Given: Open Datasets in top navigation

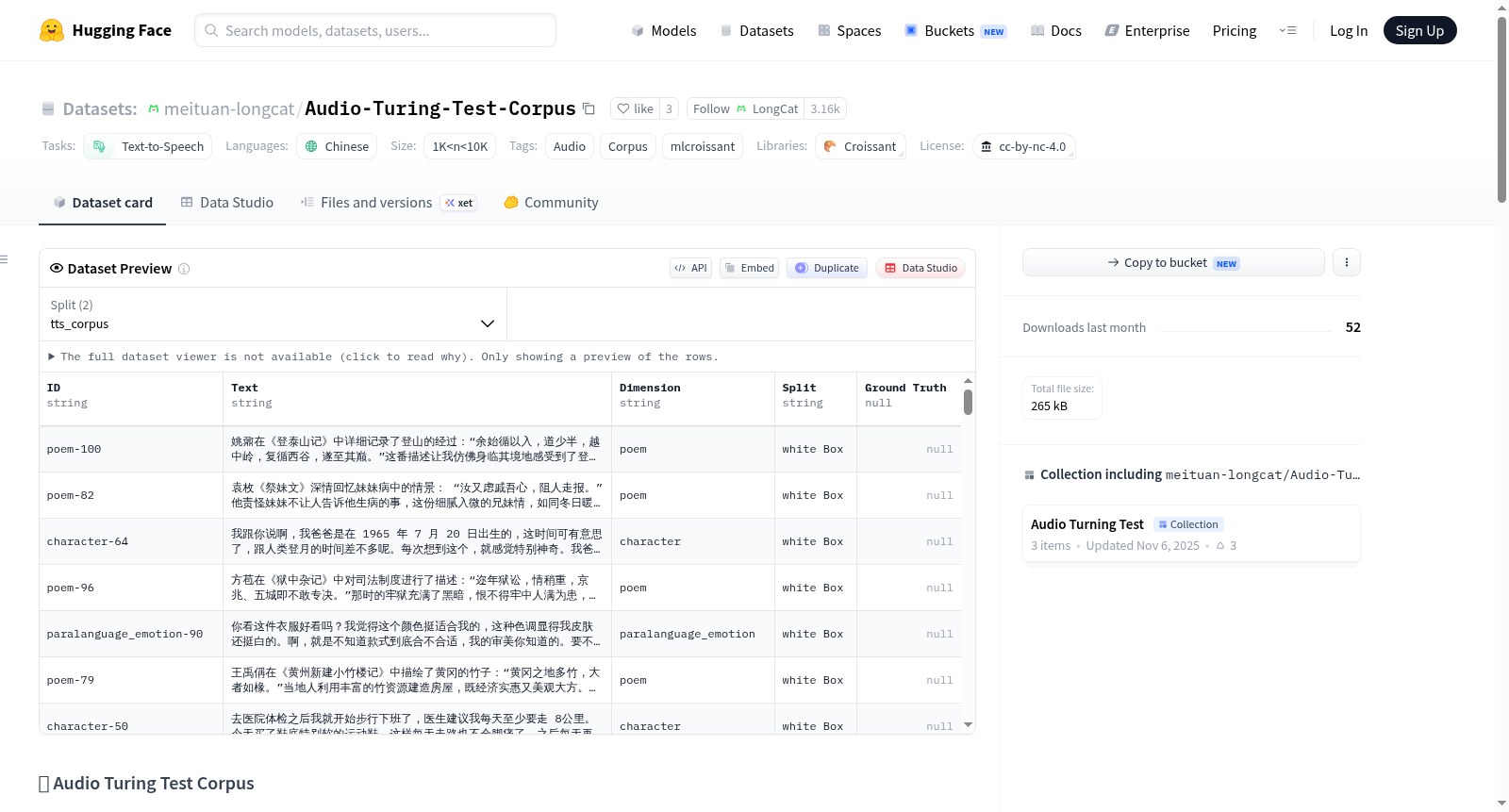Looking at the screenshot, I should click(756, 30).
